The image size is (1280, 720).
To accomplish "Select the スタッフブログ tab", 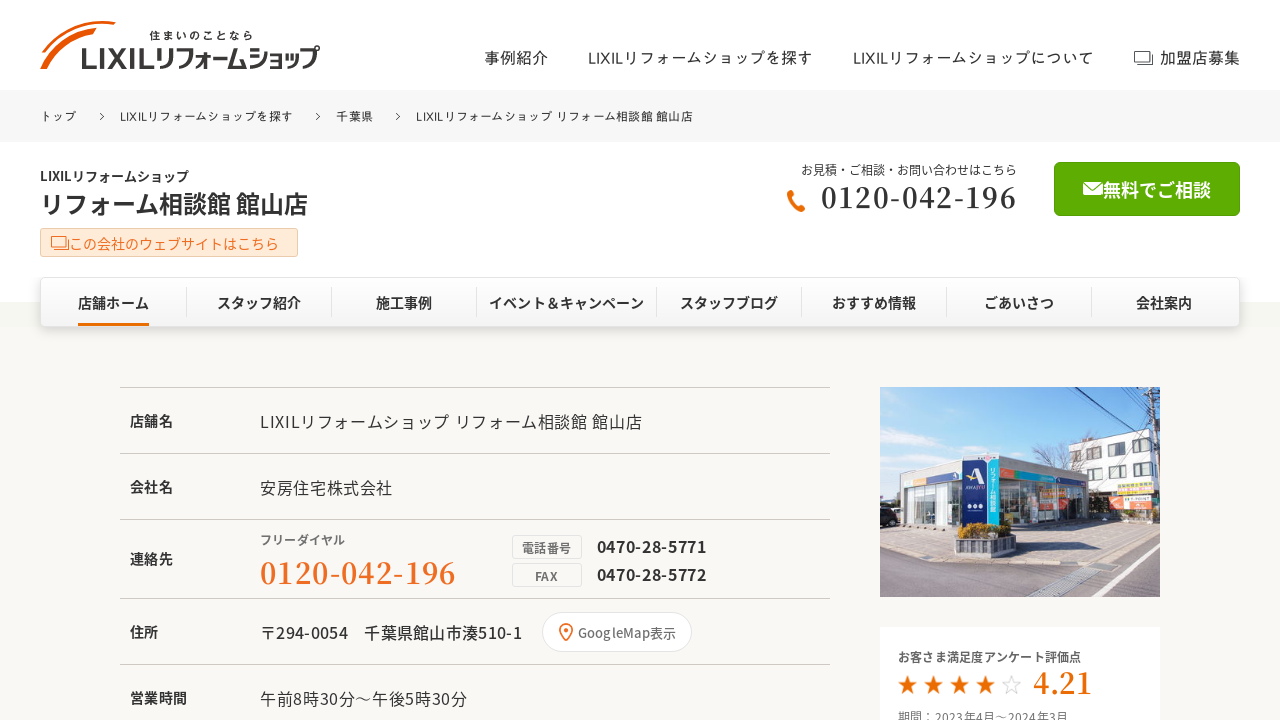I will [729, 303].
